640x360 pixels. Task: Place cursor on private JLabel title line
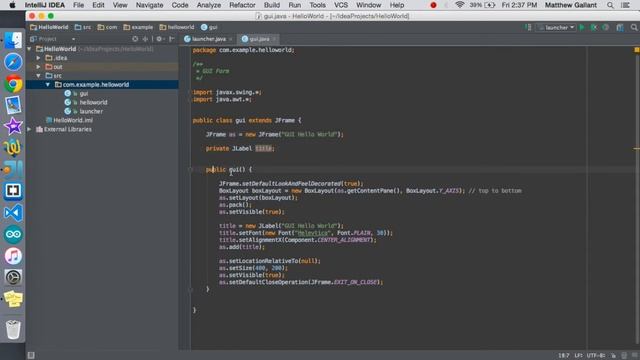tap(240, 149)
